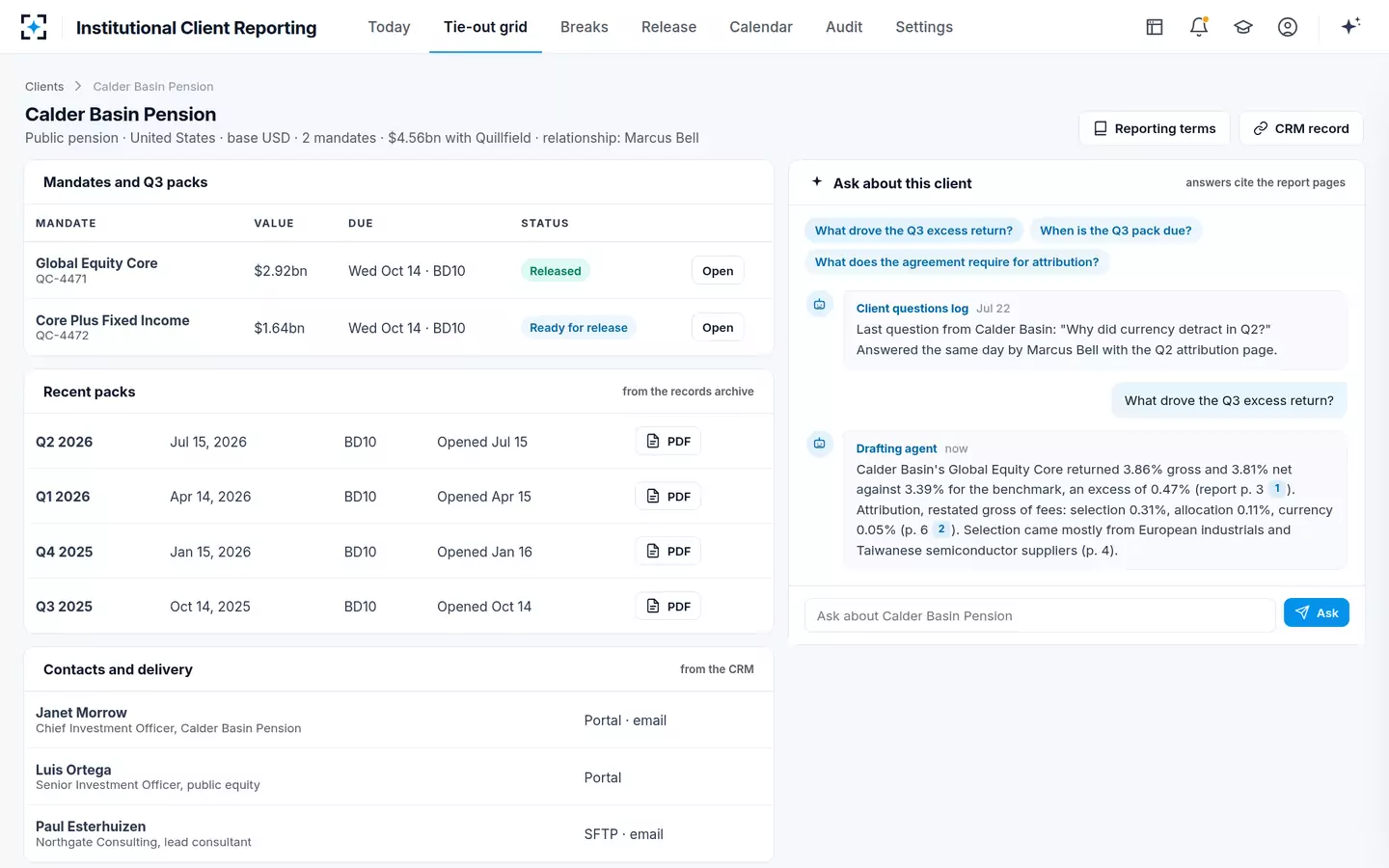The width and height of the screenshot is (1389, 868).
Task: Click the SFTP · email delivery entry
Action: point(623,834)
